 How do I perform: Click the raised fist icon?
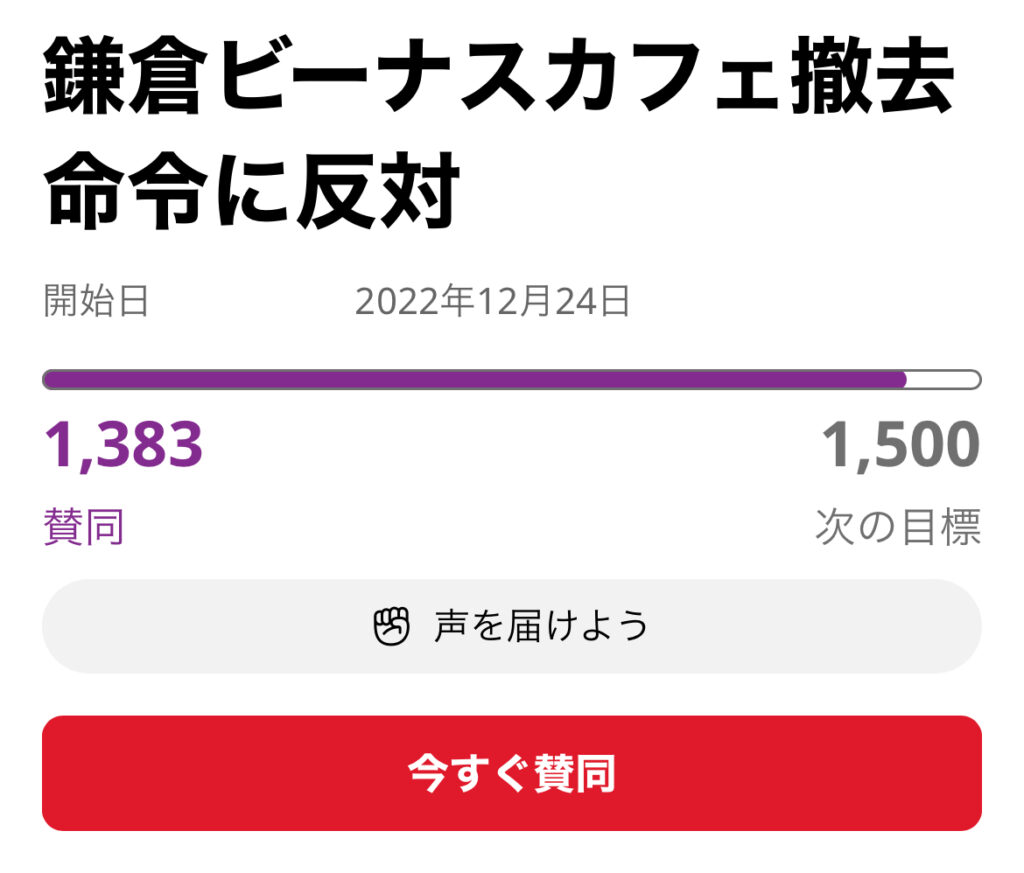(x=391, y=626)
